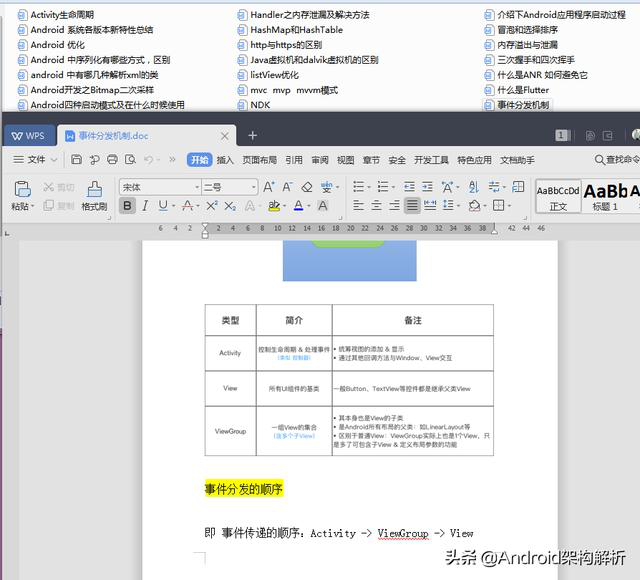The image size is (640, 580).
Task: Apply the blue font color A
Action: [x=298, y=206]
